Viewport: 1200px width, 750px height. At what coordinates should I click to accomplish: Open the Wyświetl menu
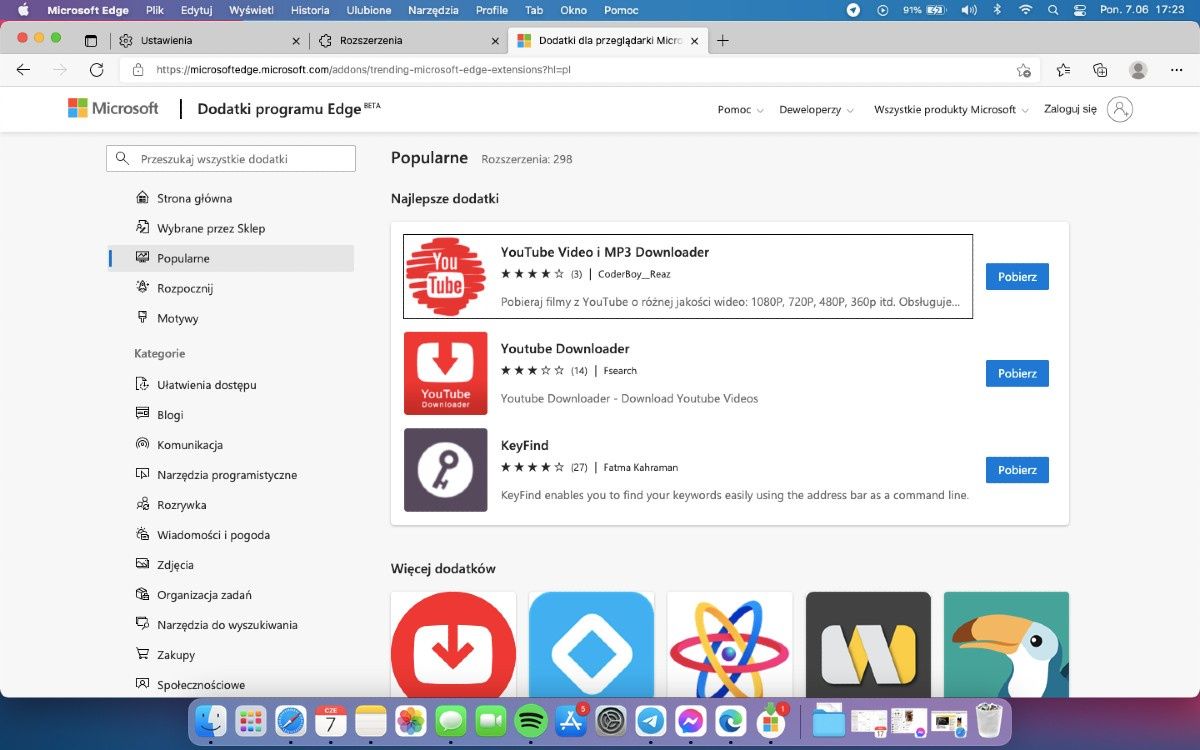click(x=253, y=10)
